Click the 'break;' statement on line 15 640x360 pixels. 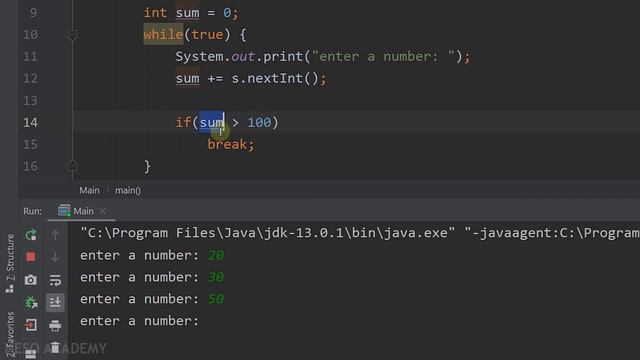click(x=231, y=144)
